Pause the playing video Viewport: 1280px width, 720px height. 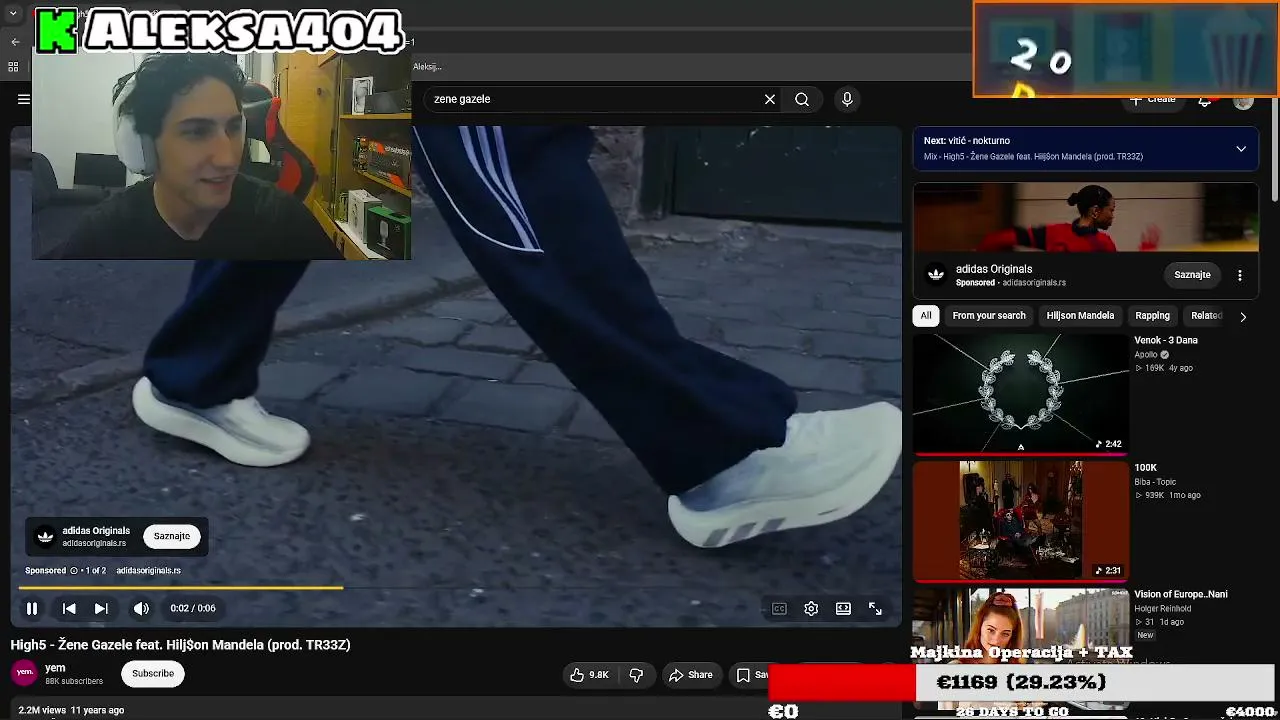pos(32,608)
